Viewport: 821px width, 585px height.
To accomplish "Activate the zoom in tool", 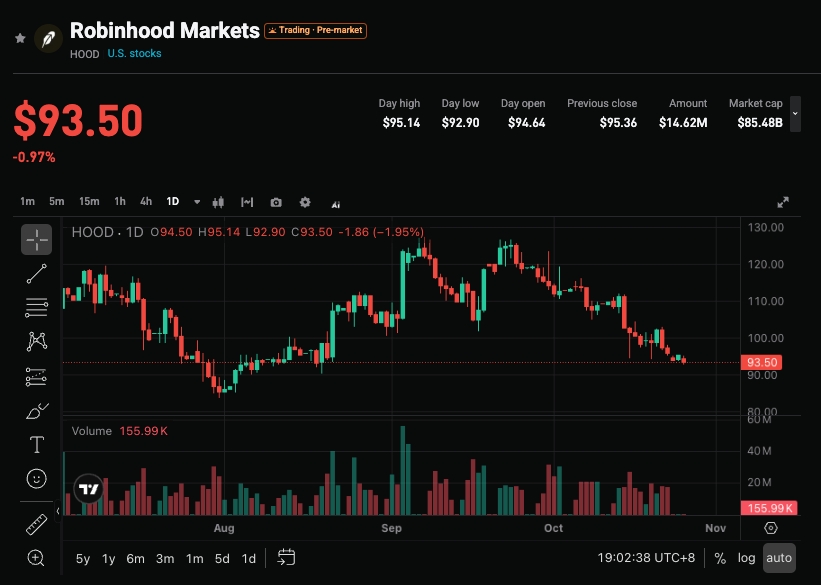I will tap(36, 558).
